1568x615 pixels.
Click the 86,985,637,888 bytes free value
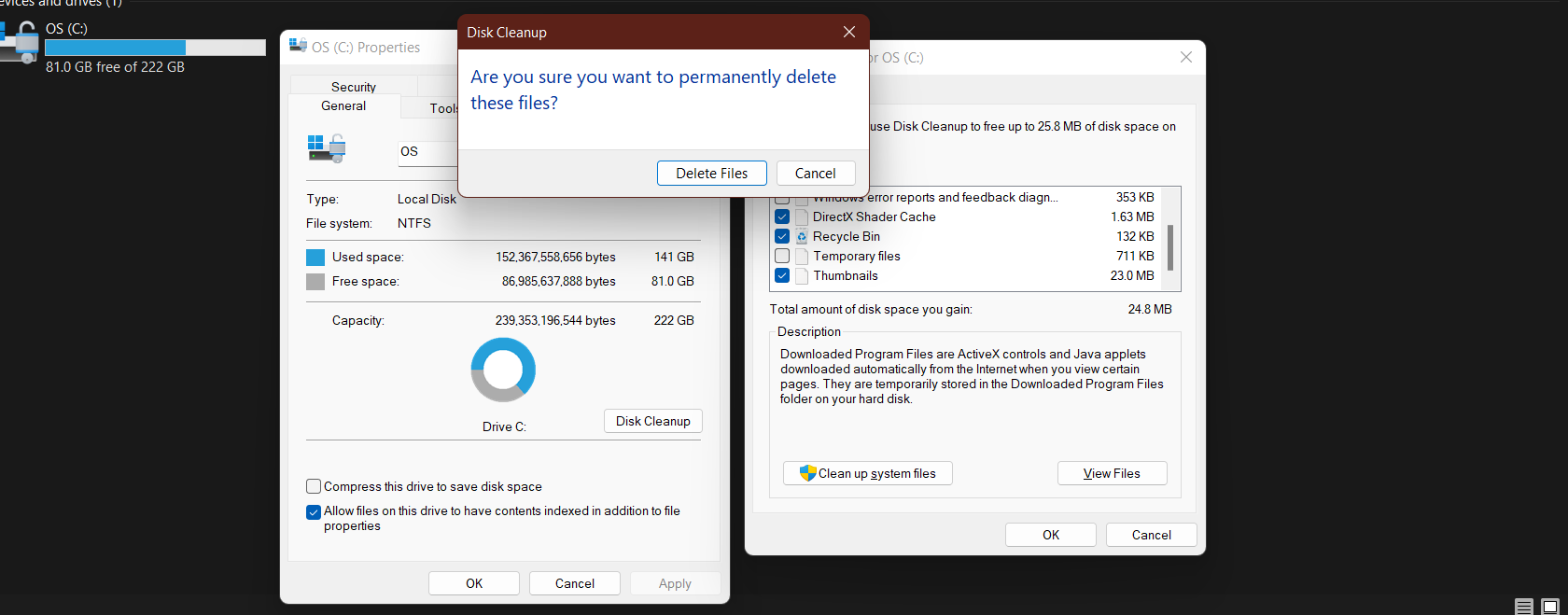[x=559, y=281]
